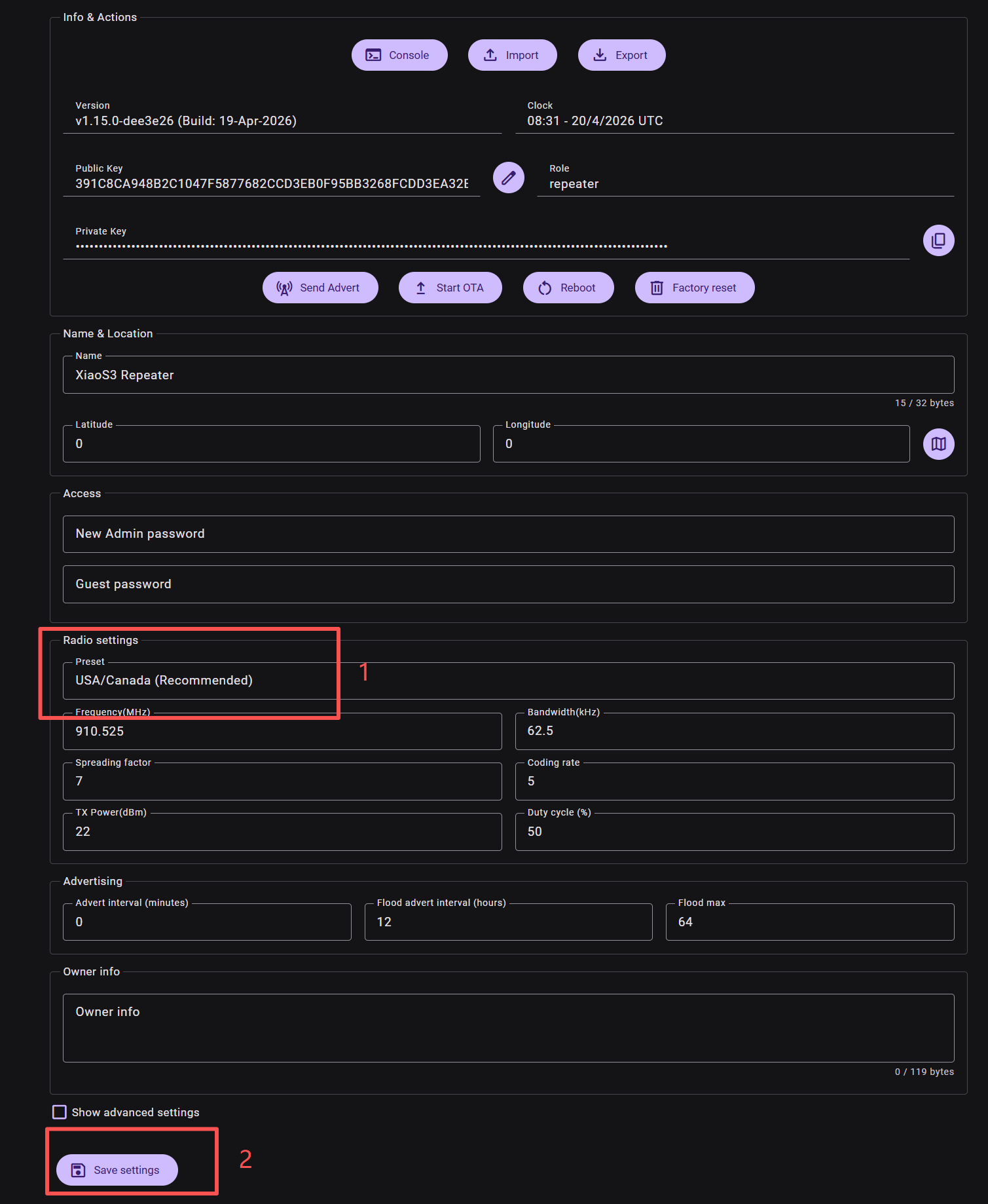Click the device Name field

tap(508, 375)
